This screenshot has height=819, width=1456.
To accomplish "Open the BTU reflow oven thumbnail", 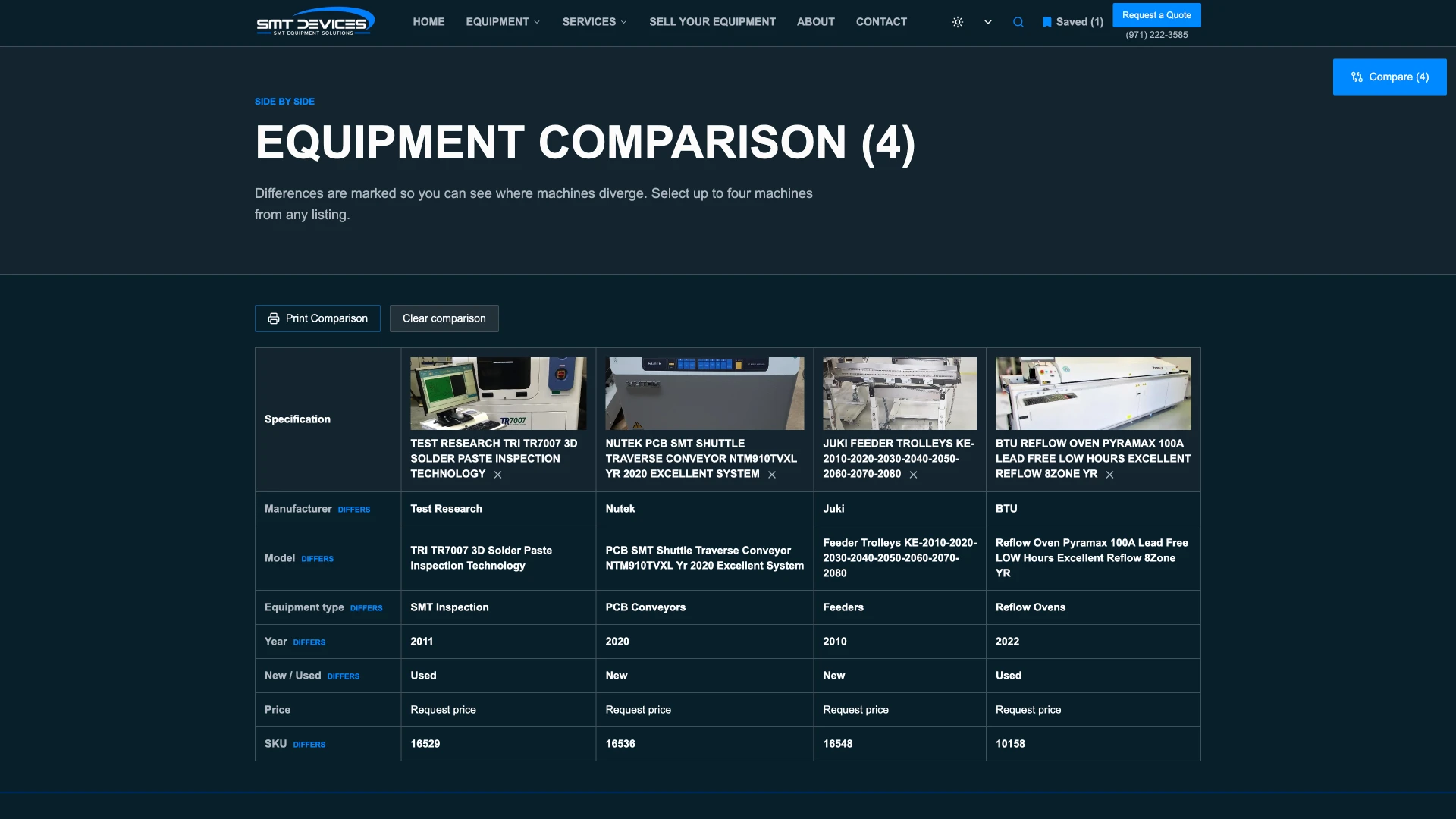I will 1093,394.
